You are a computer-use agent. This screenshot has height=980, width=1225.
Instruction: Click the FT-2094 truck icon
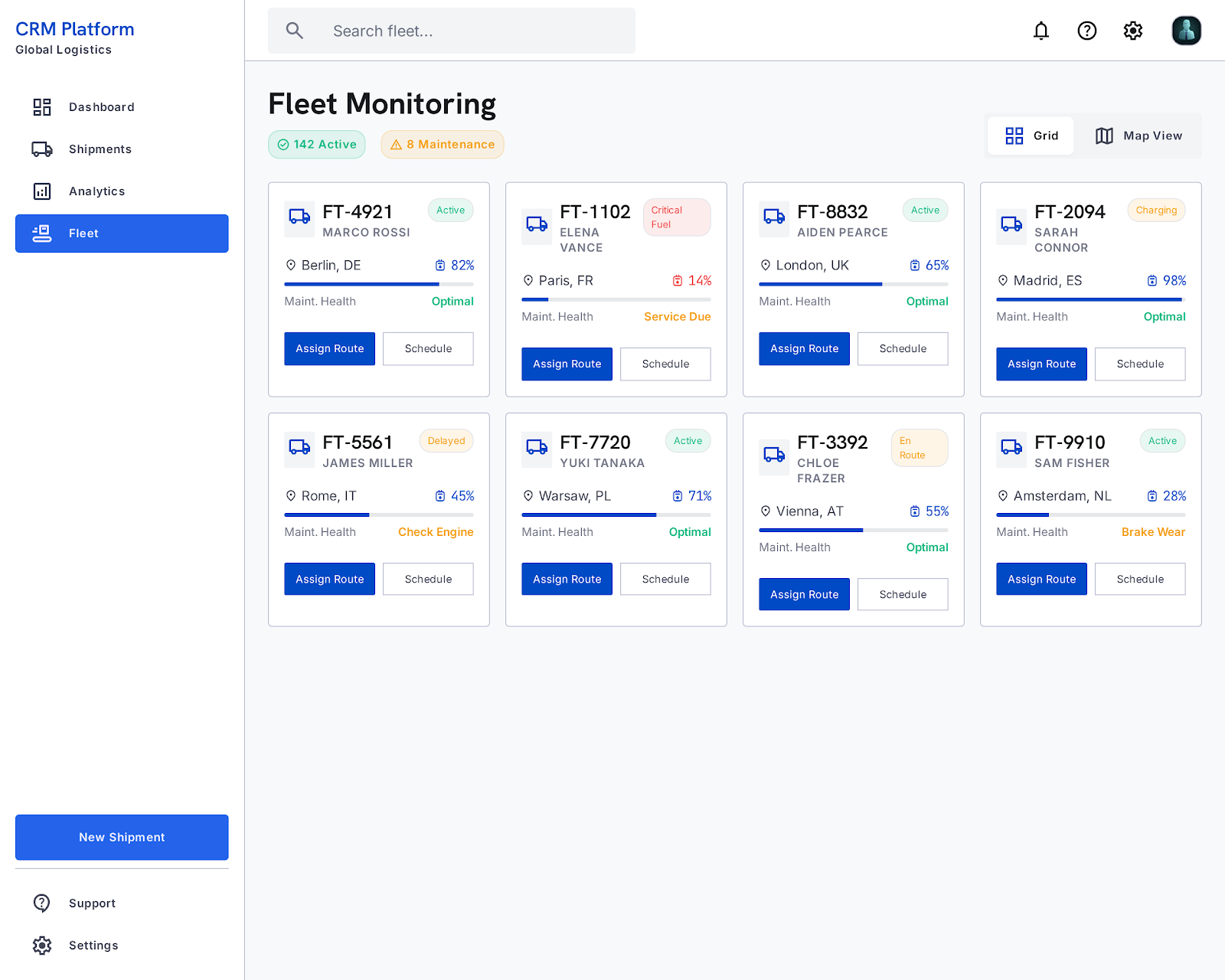tap(1011, 225)
